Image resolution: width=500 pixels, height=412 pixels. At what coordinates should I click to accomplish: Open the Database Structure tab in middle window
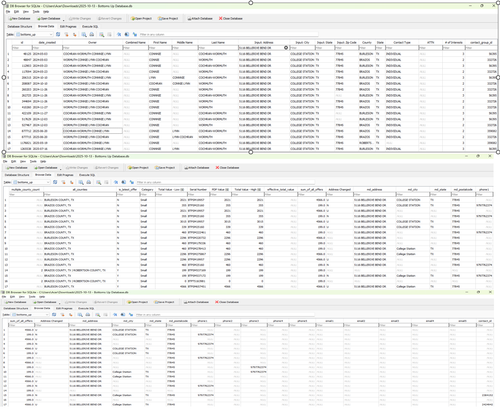pyautogui.click(x=17, y=175)
